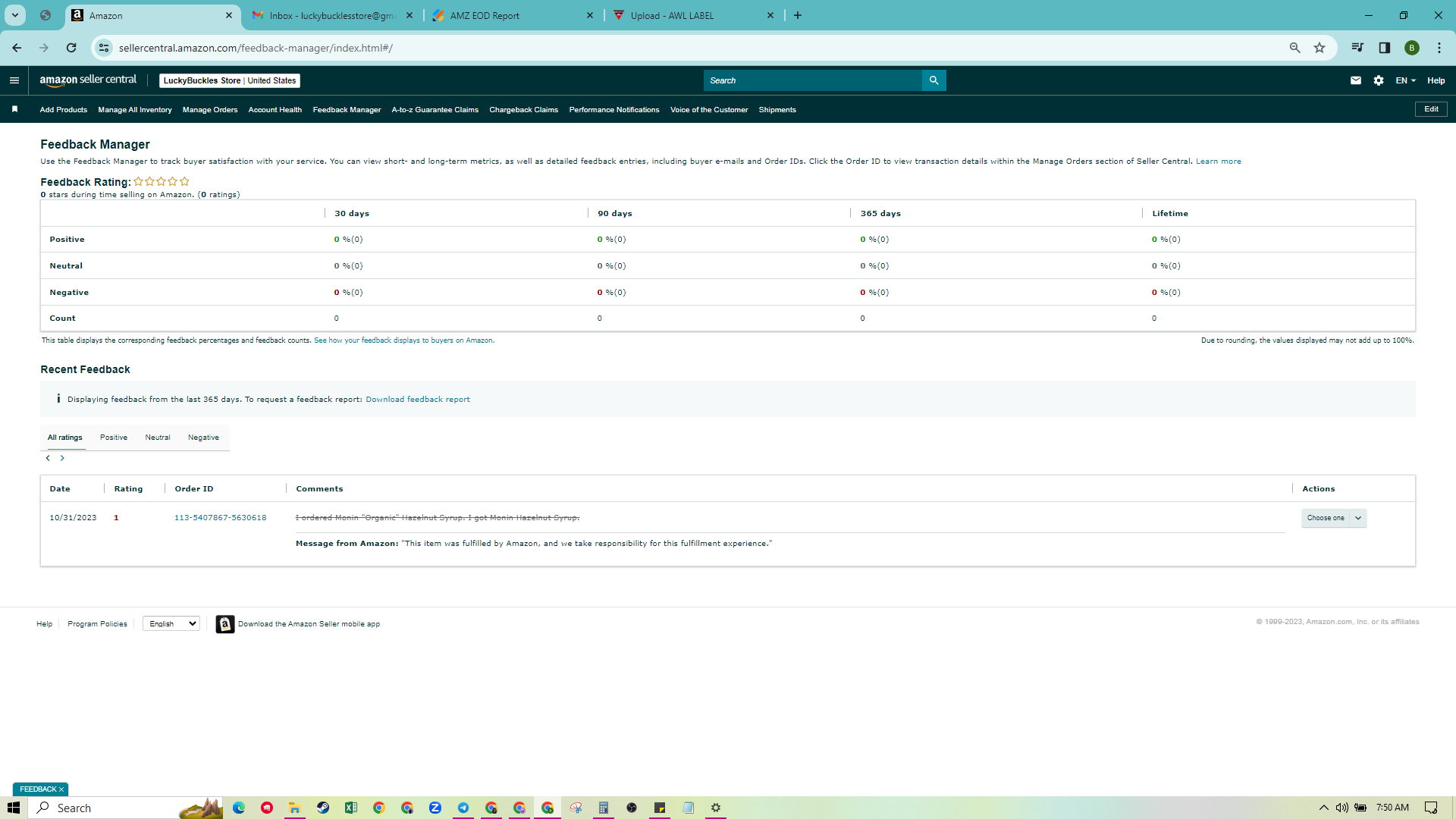Viewport: 1456px width, 819px height.
Task: Click the Download feedback report link
Action: click(x=418, y=400)
